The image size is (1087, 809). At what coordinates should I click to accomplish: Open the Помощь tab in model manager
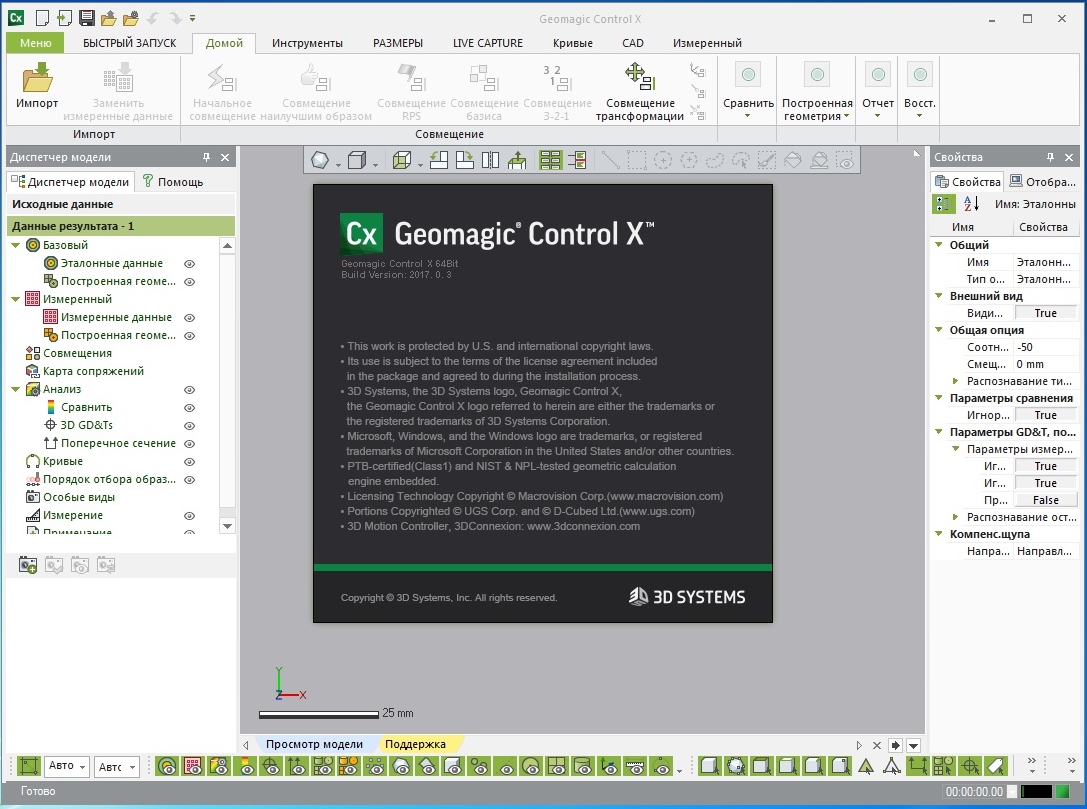(x=173, y=182)
